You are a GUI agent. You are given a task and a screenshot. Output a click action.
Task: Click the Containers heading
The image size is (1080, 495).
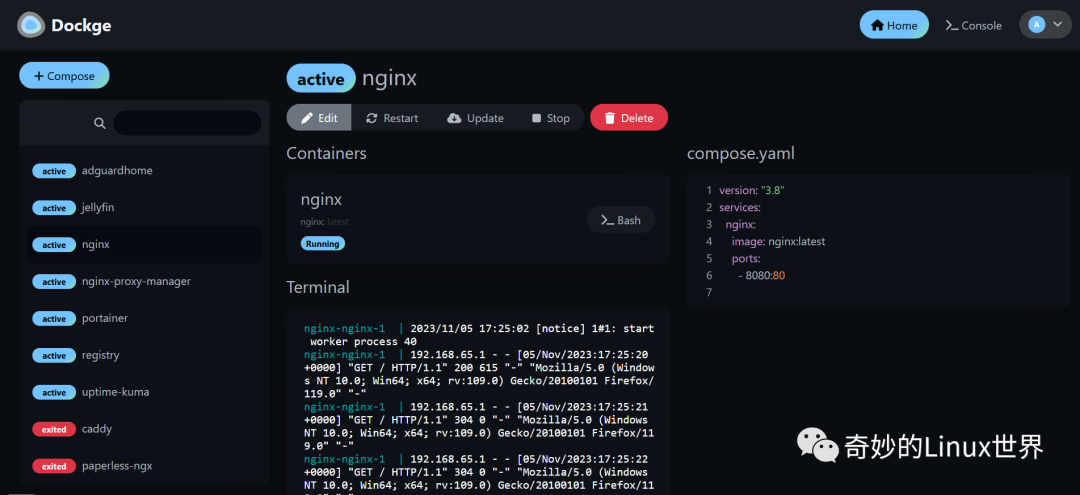coord(326,153)
